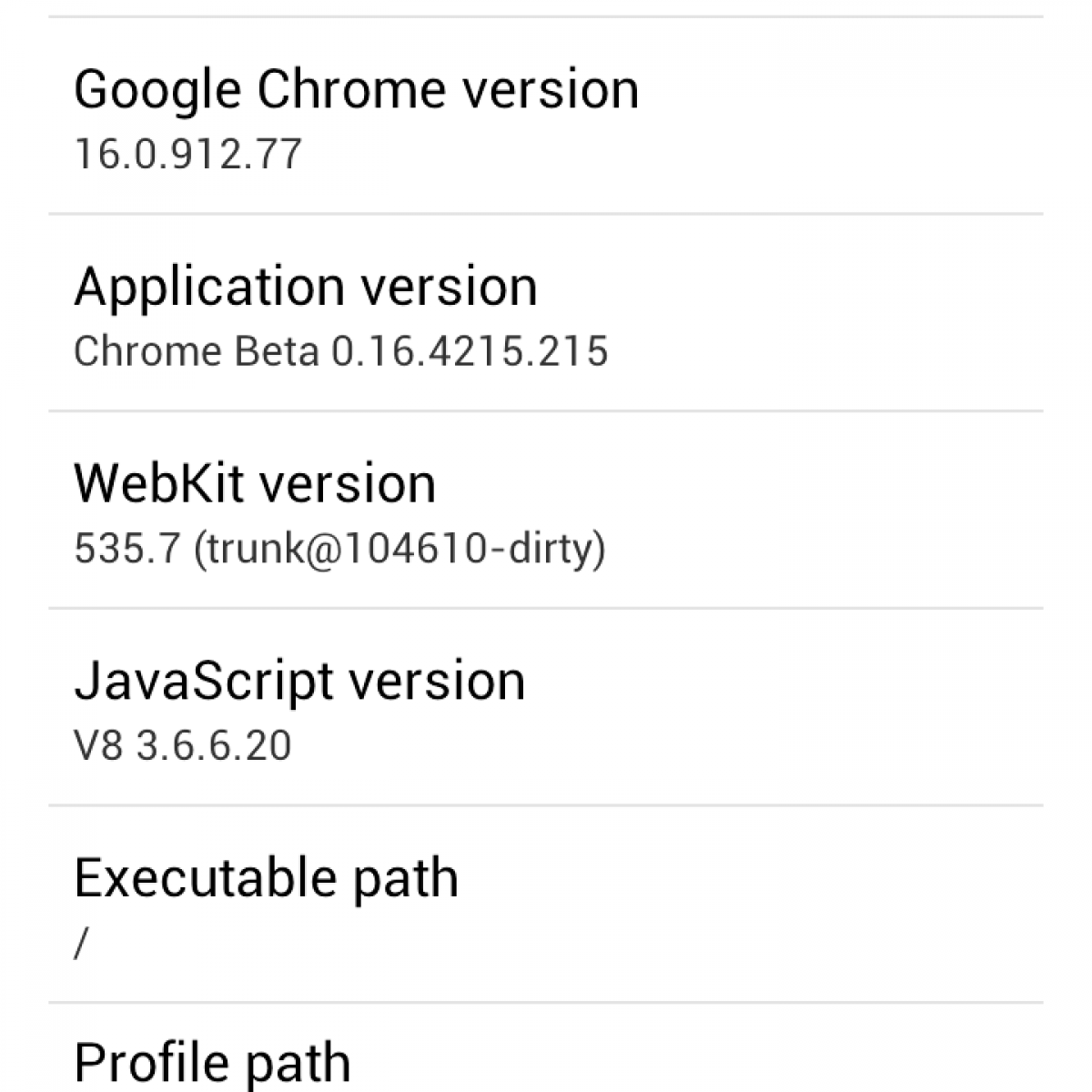Click the word Application in second heading
Screen dimensions: 1092x1092
point(209,287)
